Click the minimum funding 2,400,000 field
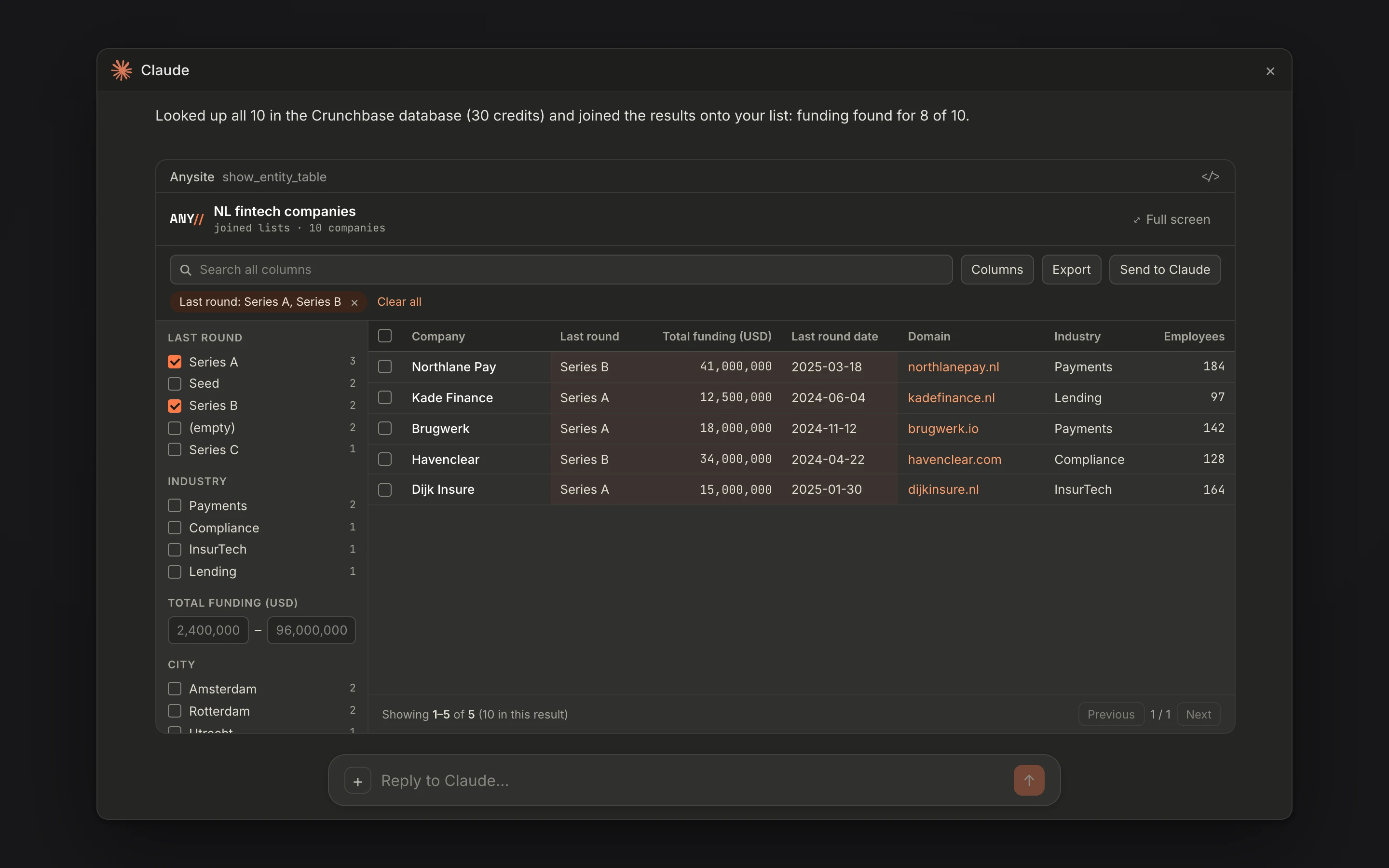Image resolution: width=1389 pixels, height=868 pixels. pyautogui.click(x=208, y=630)
